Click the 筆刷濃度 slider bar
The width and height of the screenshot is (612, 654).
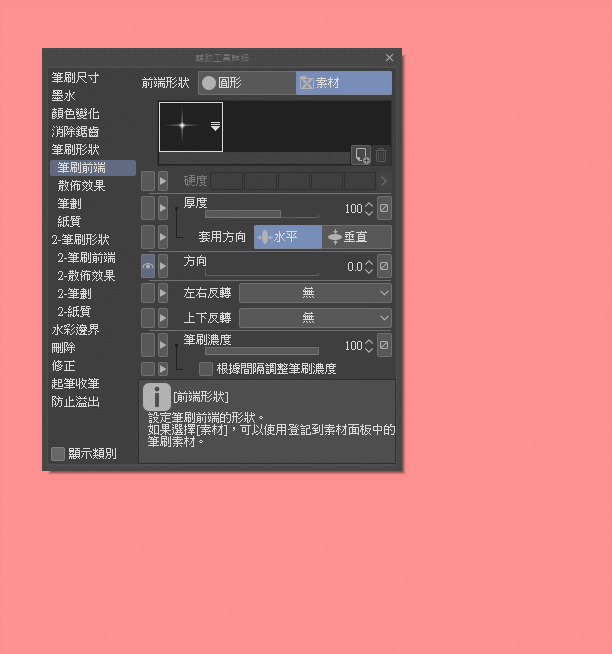(x=262, y=351)
